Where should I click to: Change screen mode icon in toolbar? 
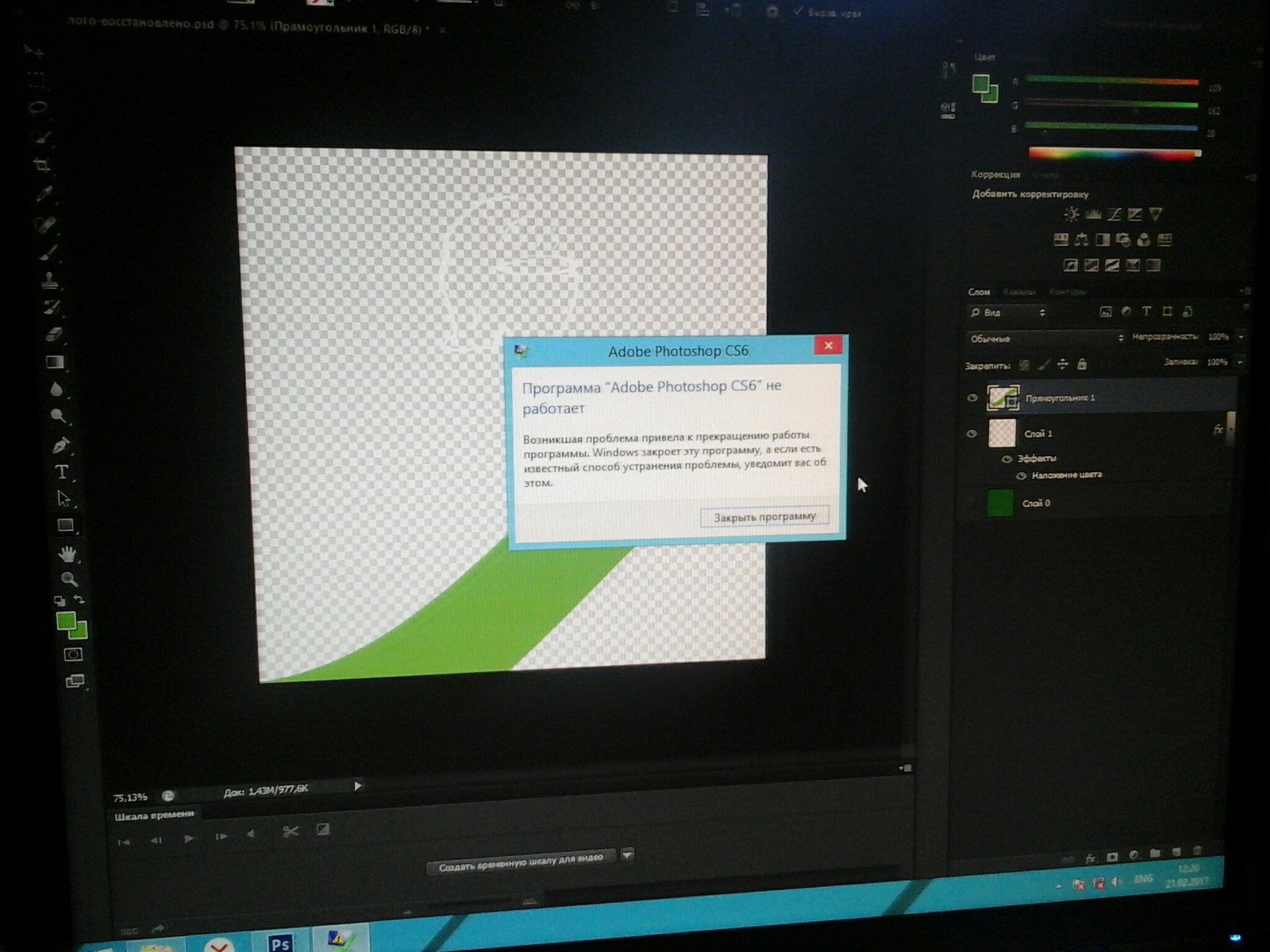click(75, 681)
